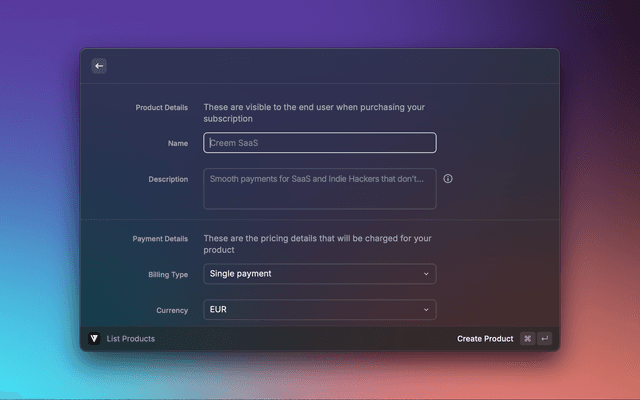Click the back arrow button
The height and width of the screenshot is (400, 640).
99,66
